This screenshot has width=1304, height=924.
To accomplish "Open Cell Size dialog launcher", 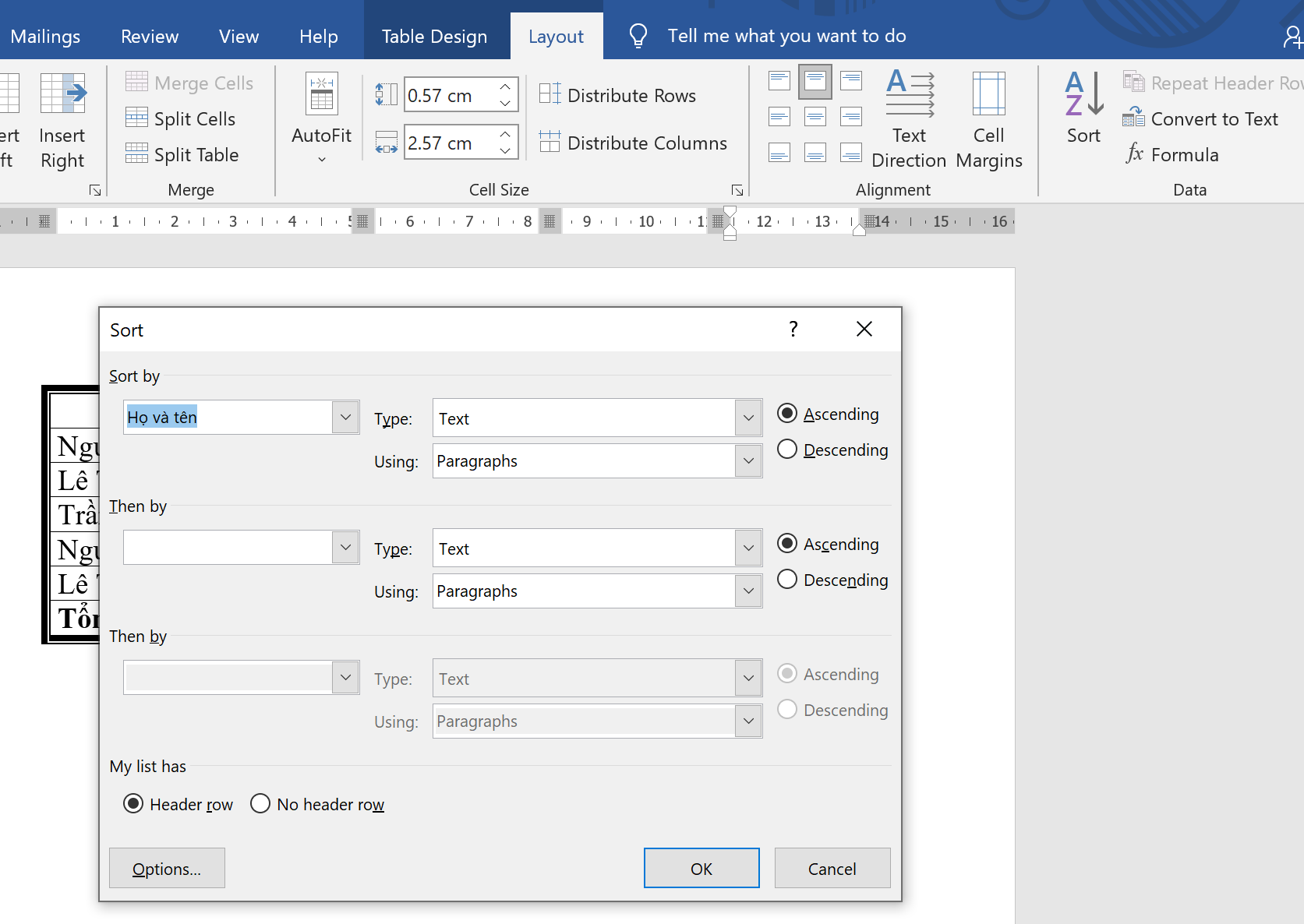I will click(x=737, y=190).
